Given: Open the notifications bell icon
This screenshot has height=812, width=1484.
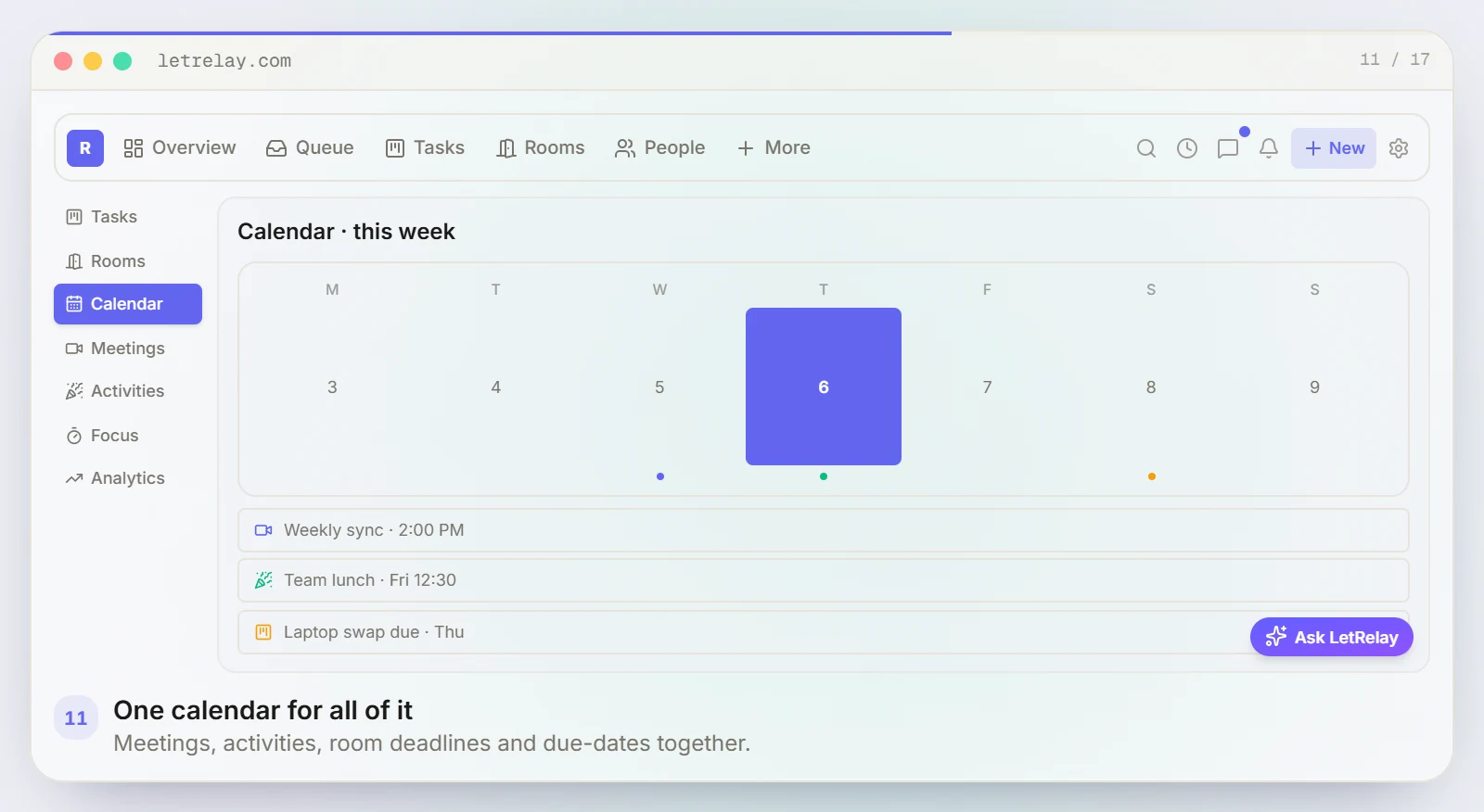Looking at the screenshot, I should click(1269, 148).
